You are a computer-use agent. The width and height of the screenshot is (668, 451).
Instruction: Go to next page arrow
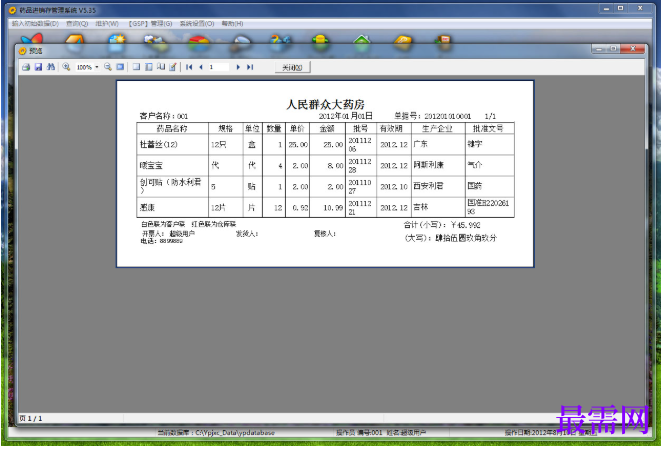pyautogui.click(x=238, y=67)
